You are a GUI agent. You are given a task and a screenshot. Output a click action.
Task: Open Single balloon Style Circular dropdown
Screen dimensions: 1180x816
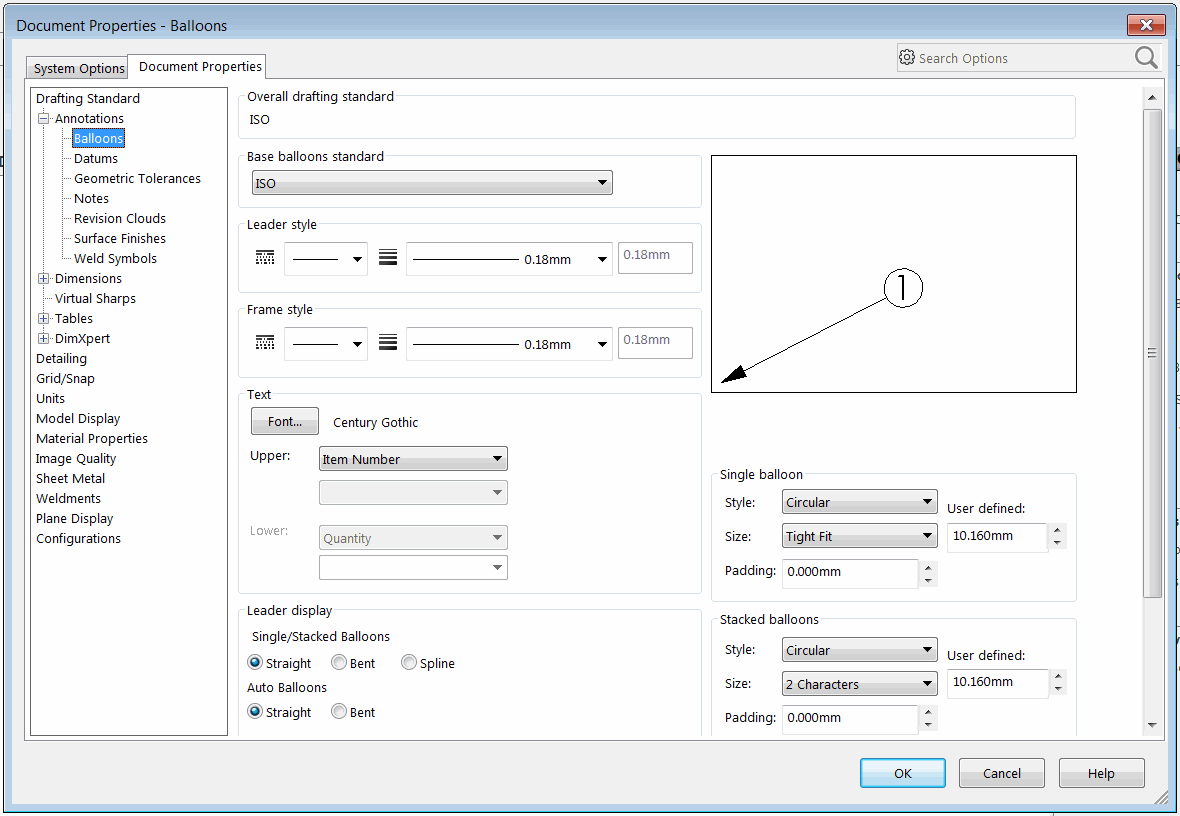click(x=859, y=502)
